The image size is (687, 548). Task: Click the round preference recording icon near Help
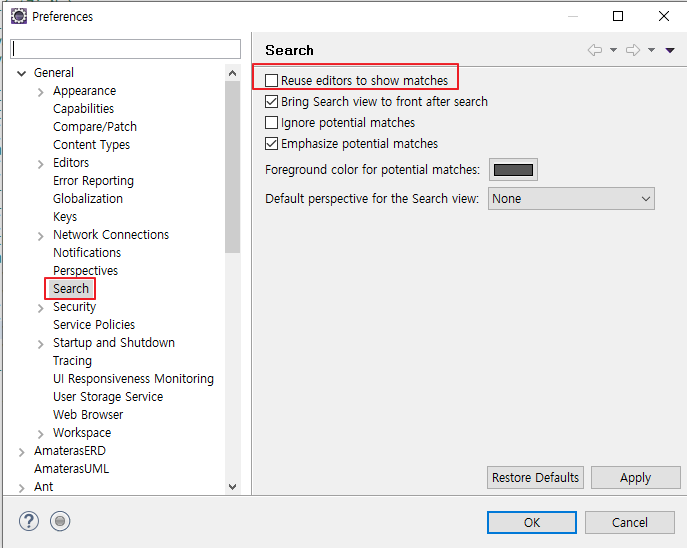(60, 521)
